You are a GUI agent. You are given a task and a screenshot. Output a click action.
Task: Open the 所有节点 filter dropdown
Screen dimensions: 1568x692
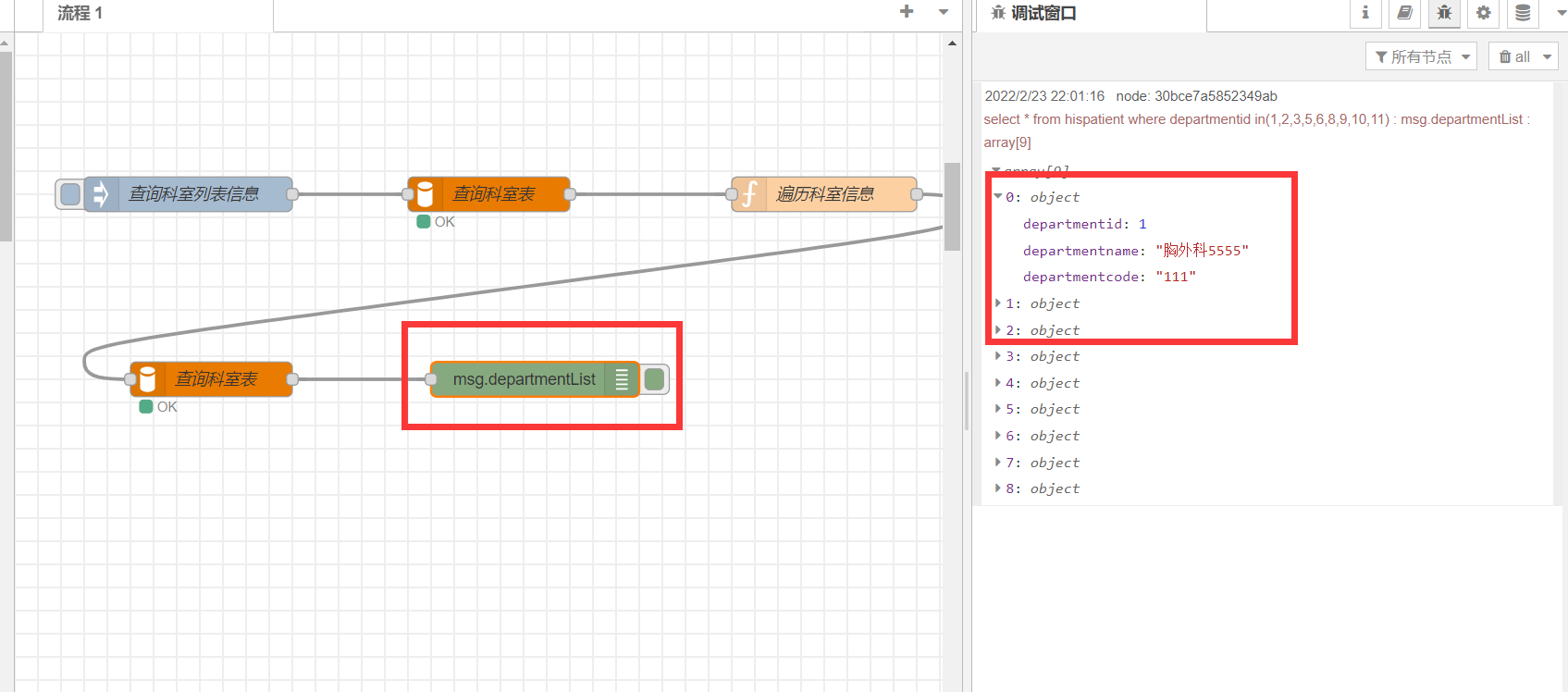[x=1421, y=56]
